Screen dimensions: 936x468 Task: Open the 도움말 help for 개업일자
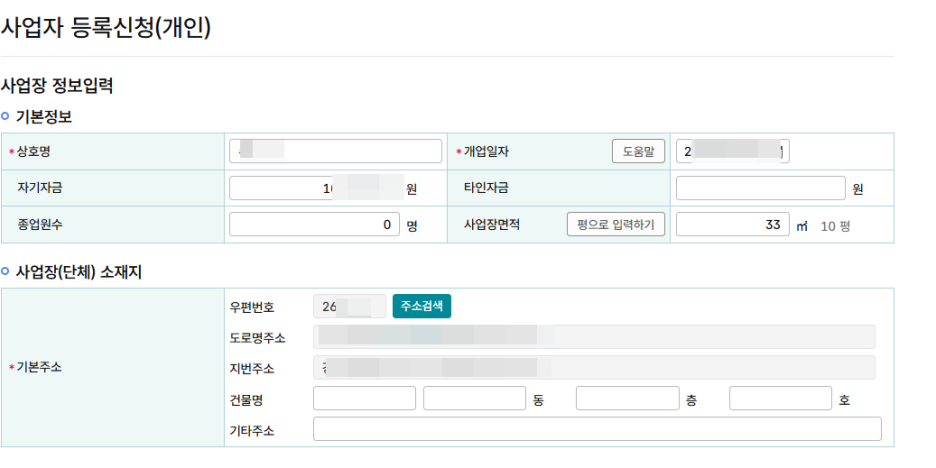click(638, 151)
